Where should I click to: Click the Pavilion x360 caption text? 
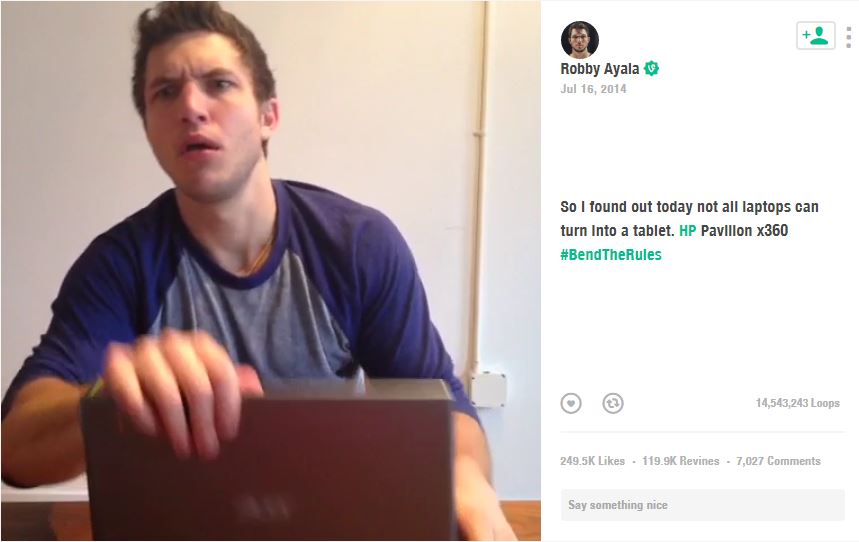pos(744,231)
